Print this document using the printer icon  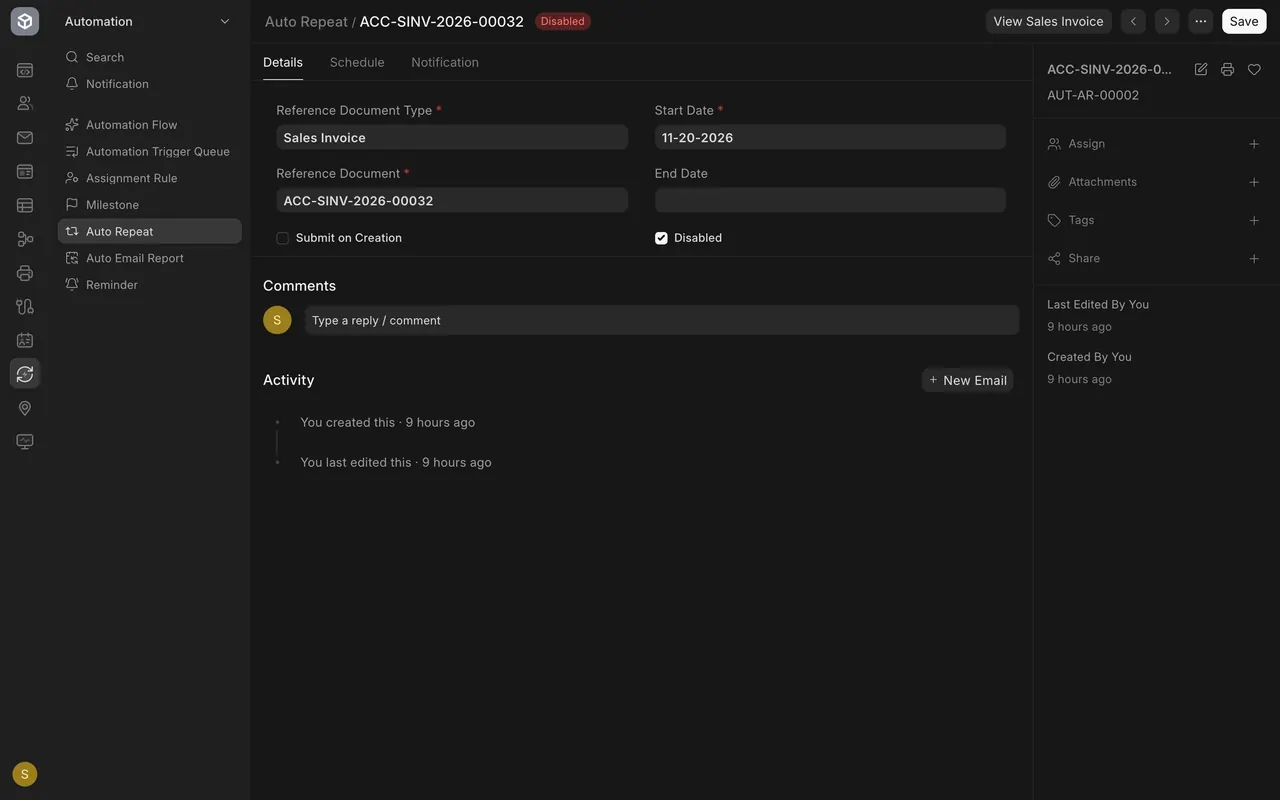[1227, 69]
